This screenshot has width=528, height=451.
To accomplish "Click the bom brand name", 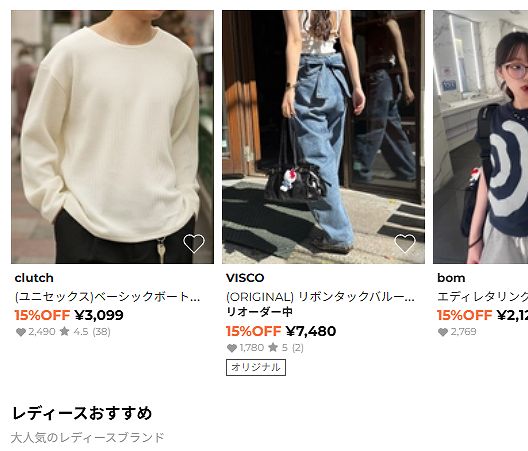I will 451,278.
